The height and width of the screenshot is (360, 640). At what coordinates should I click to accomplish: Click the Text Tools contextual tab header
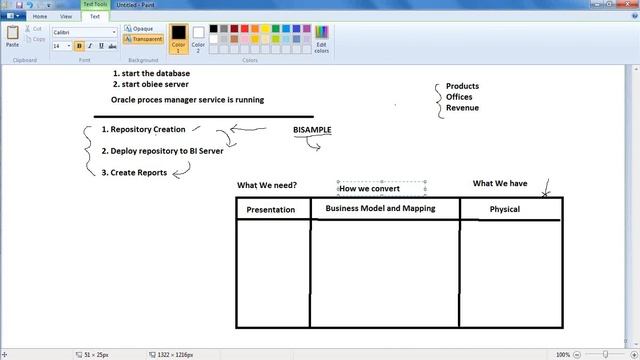pyautogui.click(x=95, y=4)
